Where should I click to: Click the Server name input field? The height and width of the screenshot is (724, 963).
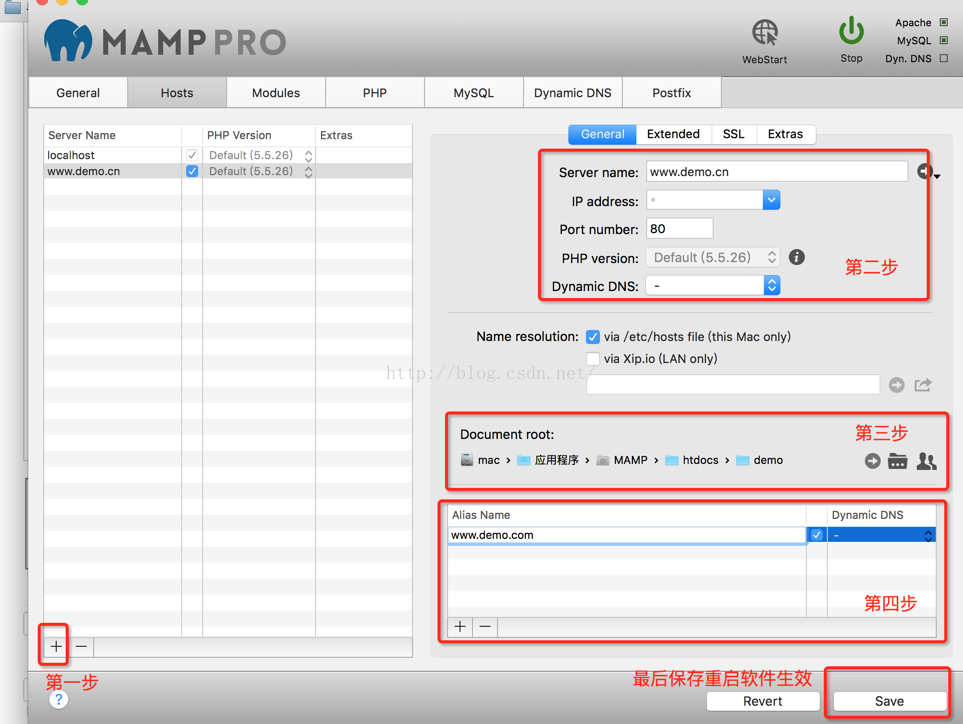click(x=777, y=172)
